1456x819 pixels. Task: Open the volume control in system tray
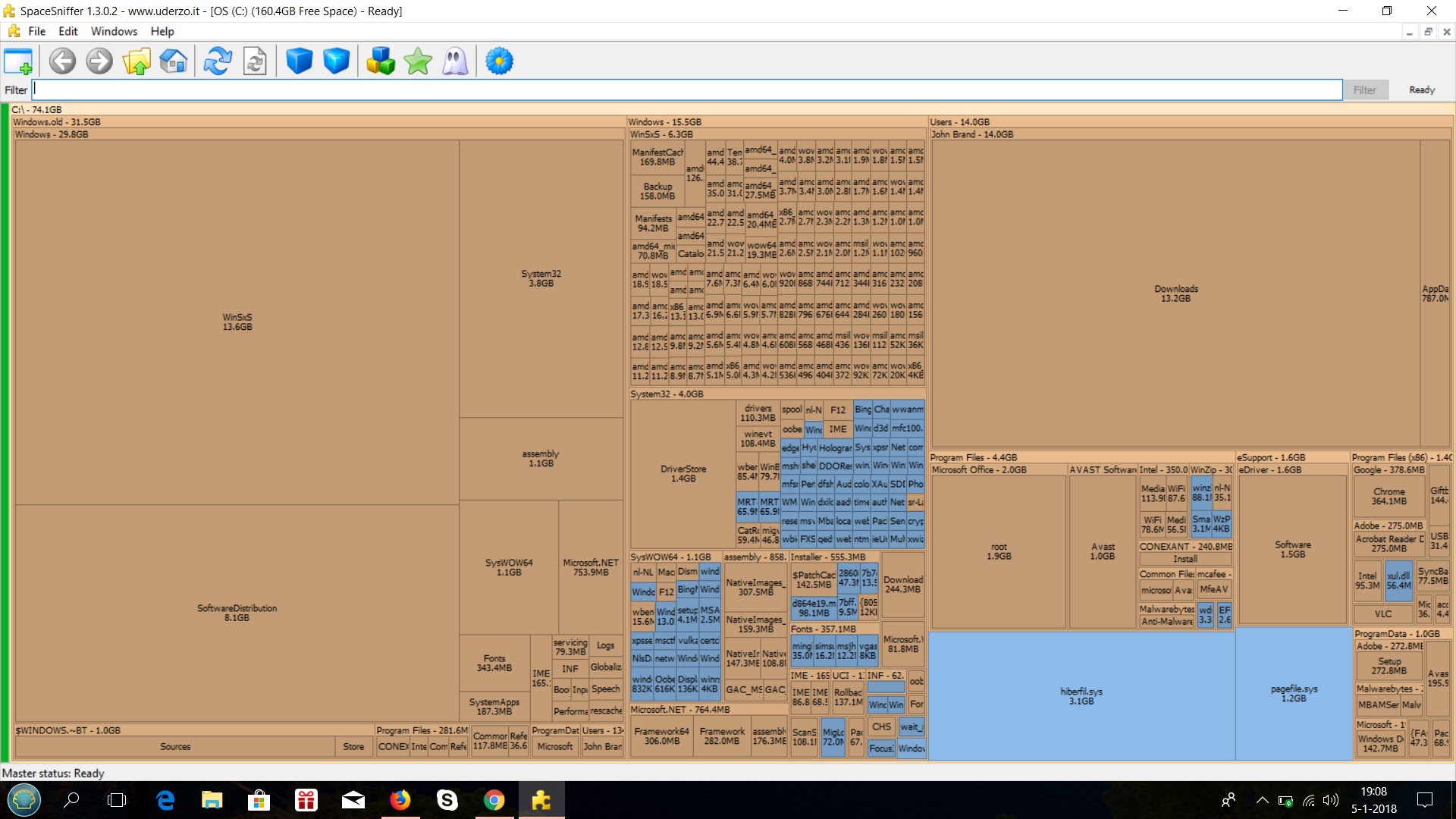coord(1331,800)
